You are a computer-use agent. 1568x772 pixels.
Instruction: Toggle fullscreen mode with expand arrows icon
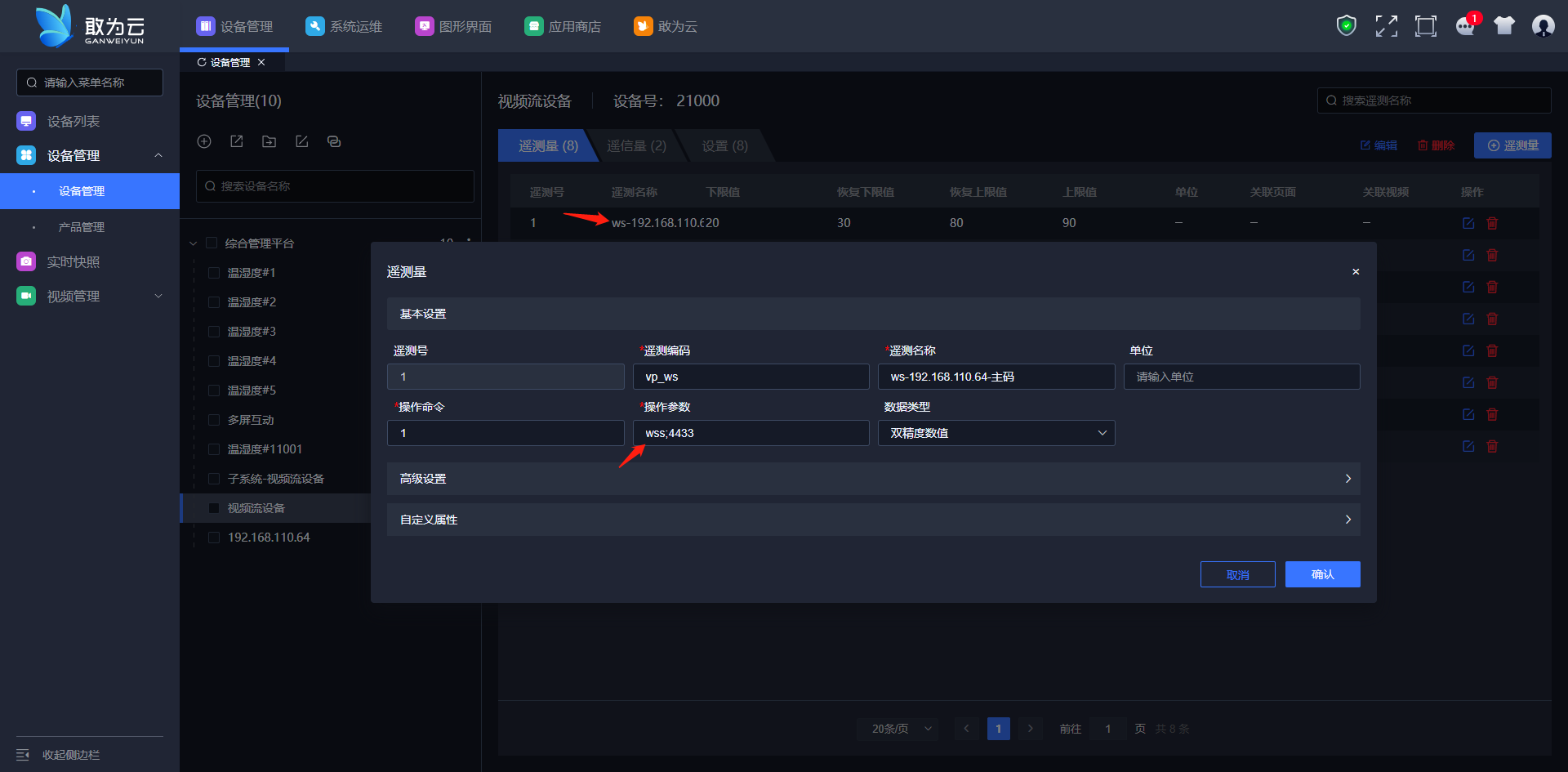click(1386, 26)
